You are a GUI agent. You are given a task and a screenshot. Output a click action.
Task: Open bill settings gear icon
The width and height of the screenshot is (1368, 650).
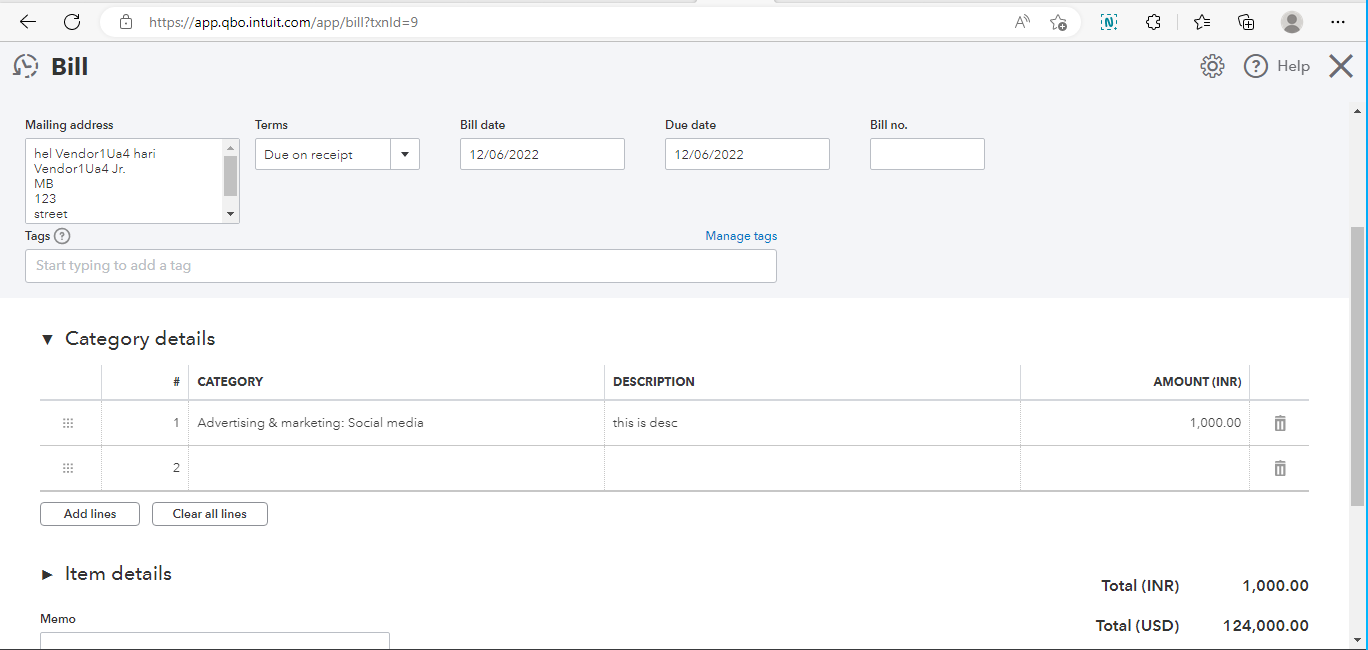1212,66
